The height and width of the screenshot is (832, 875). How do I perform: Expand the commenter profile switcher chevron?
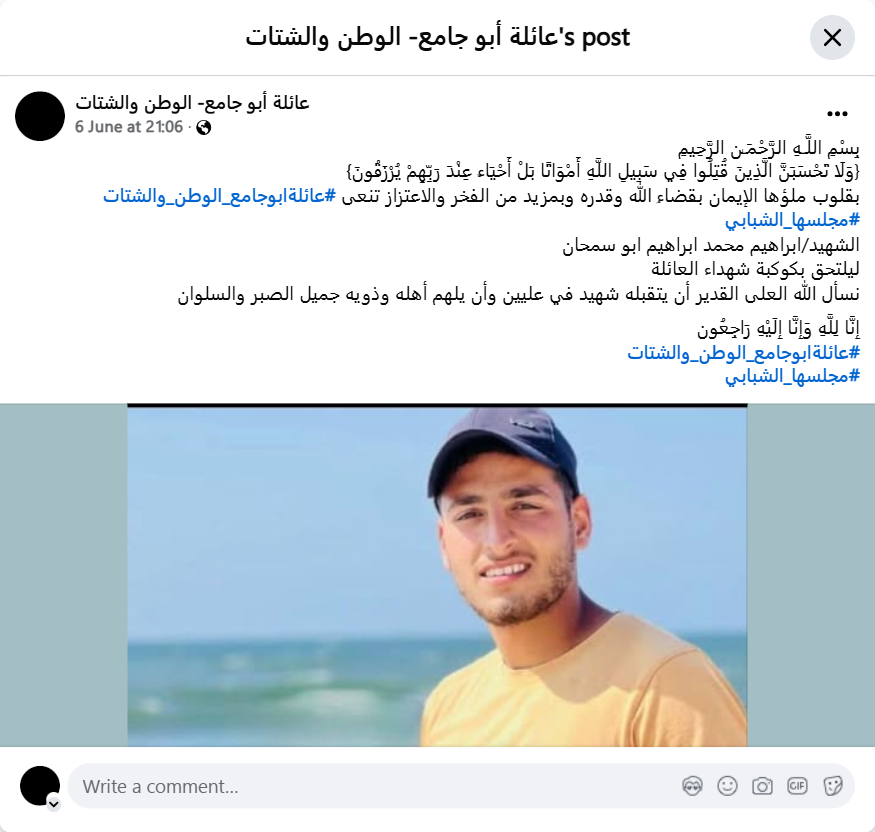coord(54,804)
